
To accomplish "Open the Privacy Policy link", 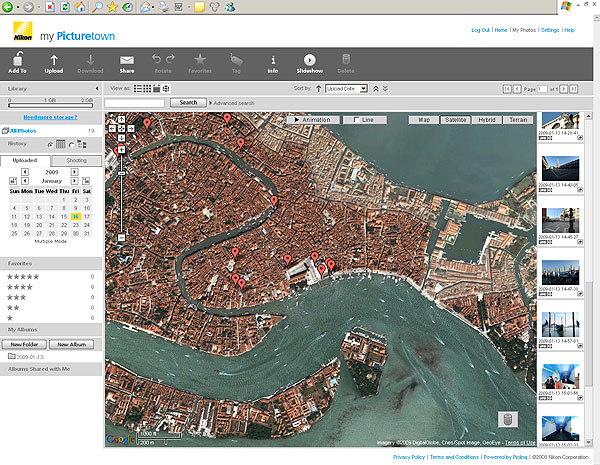I will [x=409, y=457].
